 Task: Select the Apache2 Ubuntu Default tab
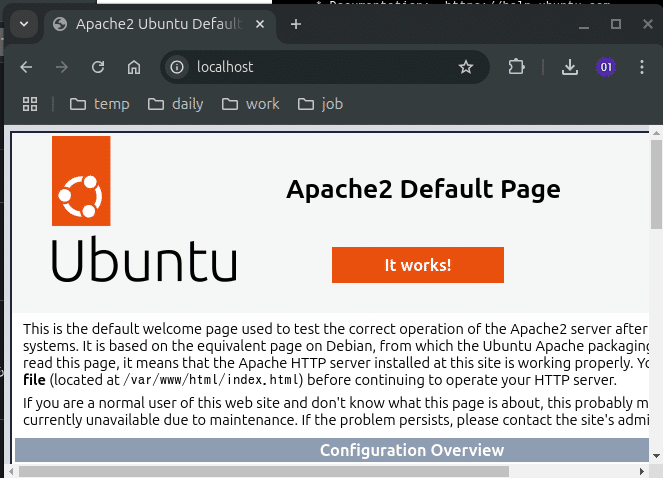[x=159, y=24]
